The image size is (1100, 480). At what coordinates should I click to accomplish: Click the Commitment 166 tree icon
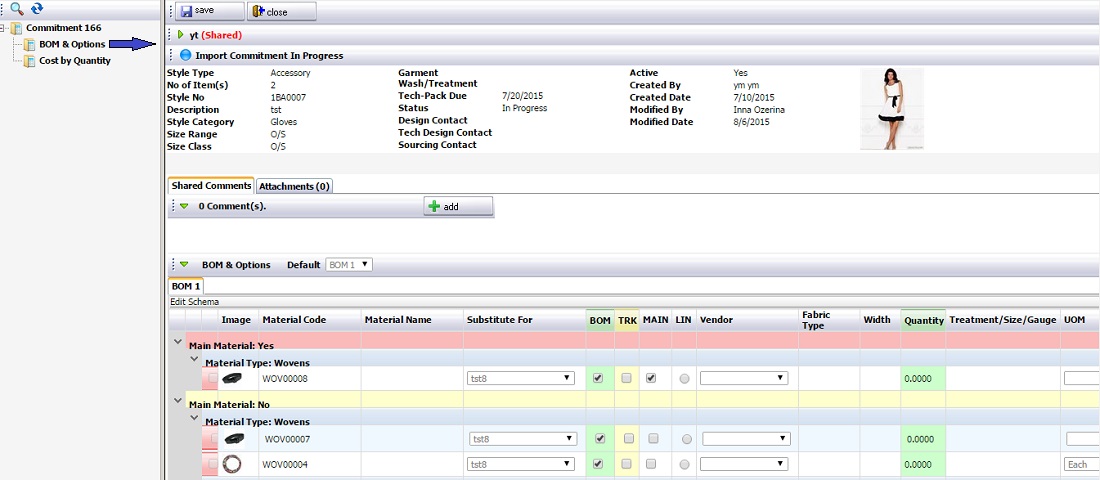16,28
